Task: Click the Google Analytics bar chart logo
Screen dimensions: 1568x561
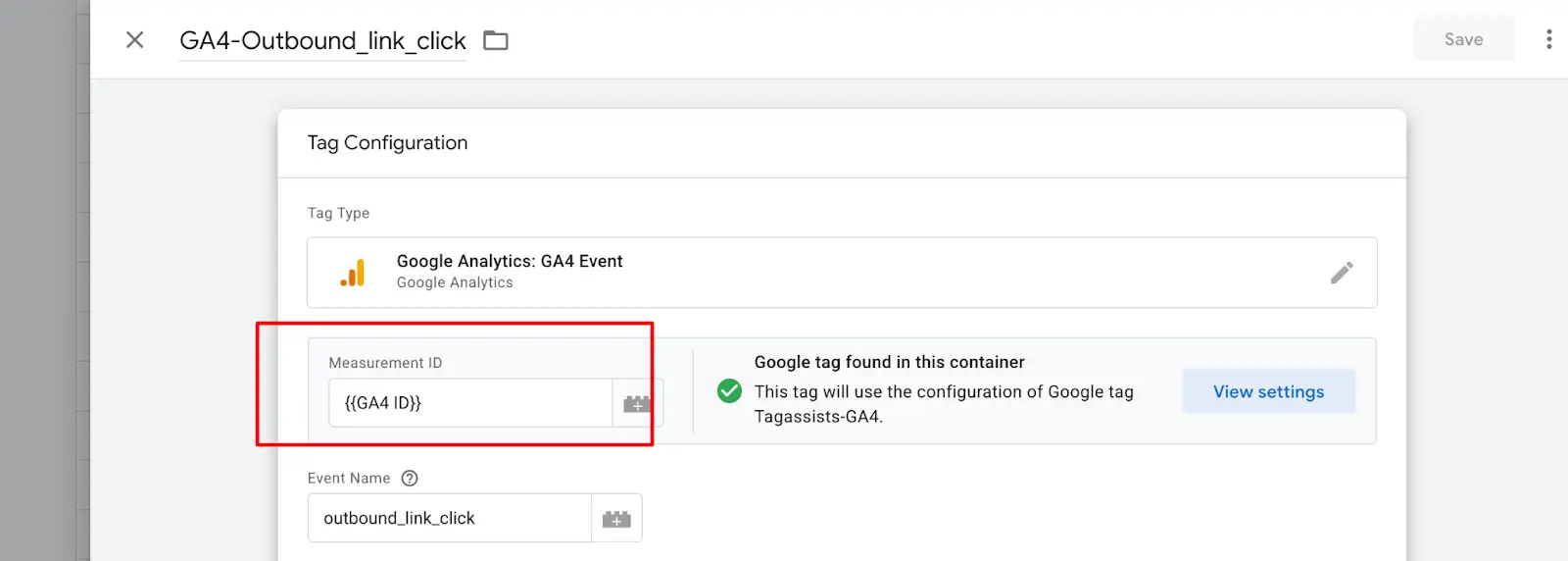Action: point(353,273)
